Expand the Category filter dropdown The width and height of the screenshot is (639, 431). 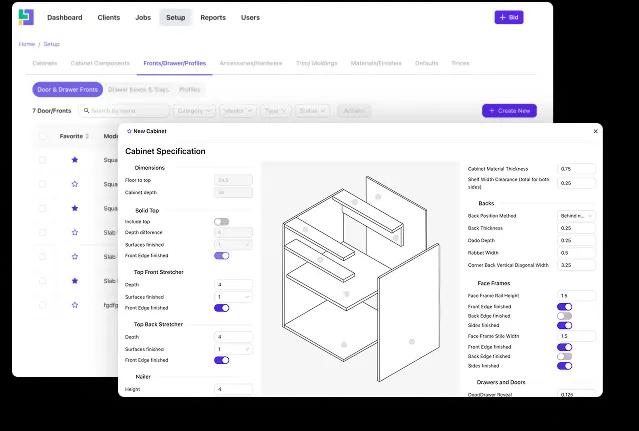194,111
